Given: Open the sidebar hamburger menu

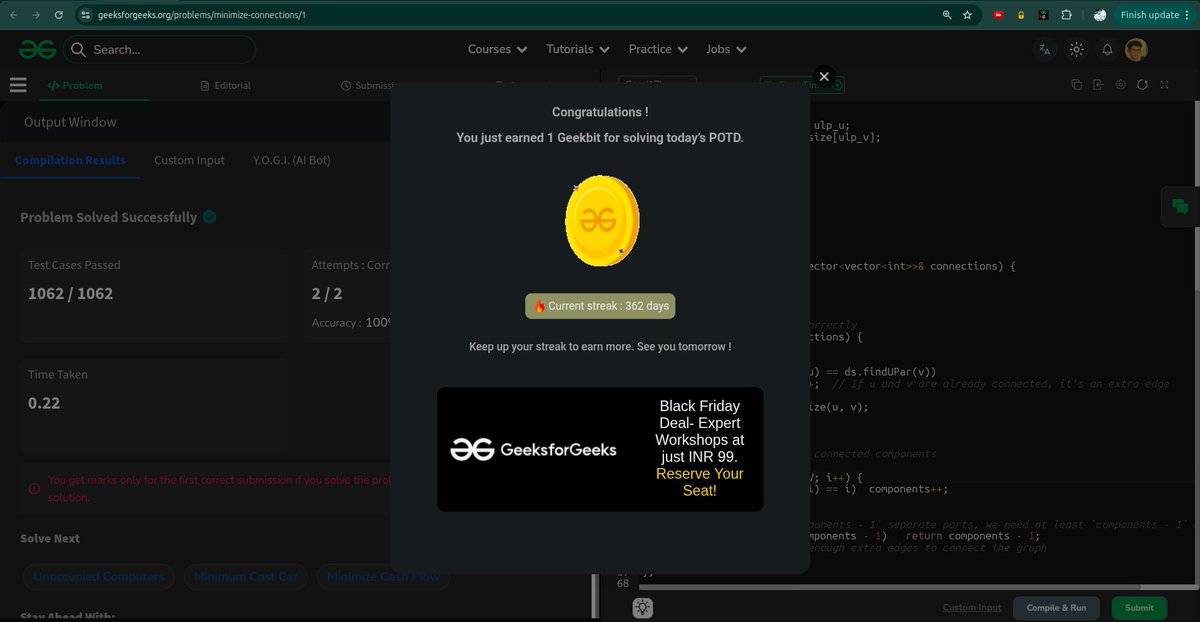Looking at the screenshot, I should 18,85.
